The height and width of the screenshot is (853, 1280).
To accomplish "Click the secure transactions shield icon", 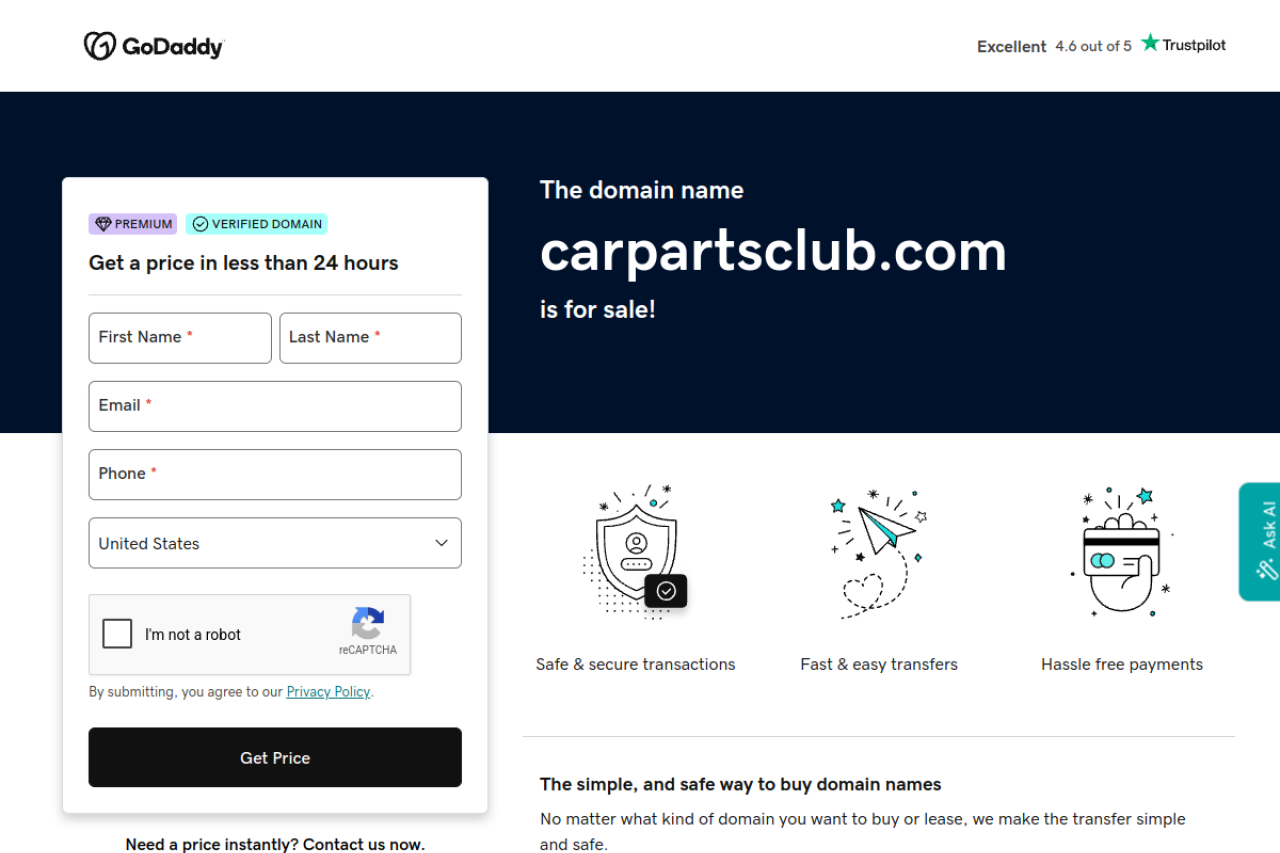I will [636, 552].
